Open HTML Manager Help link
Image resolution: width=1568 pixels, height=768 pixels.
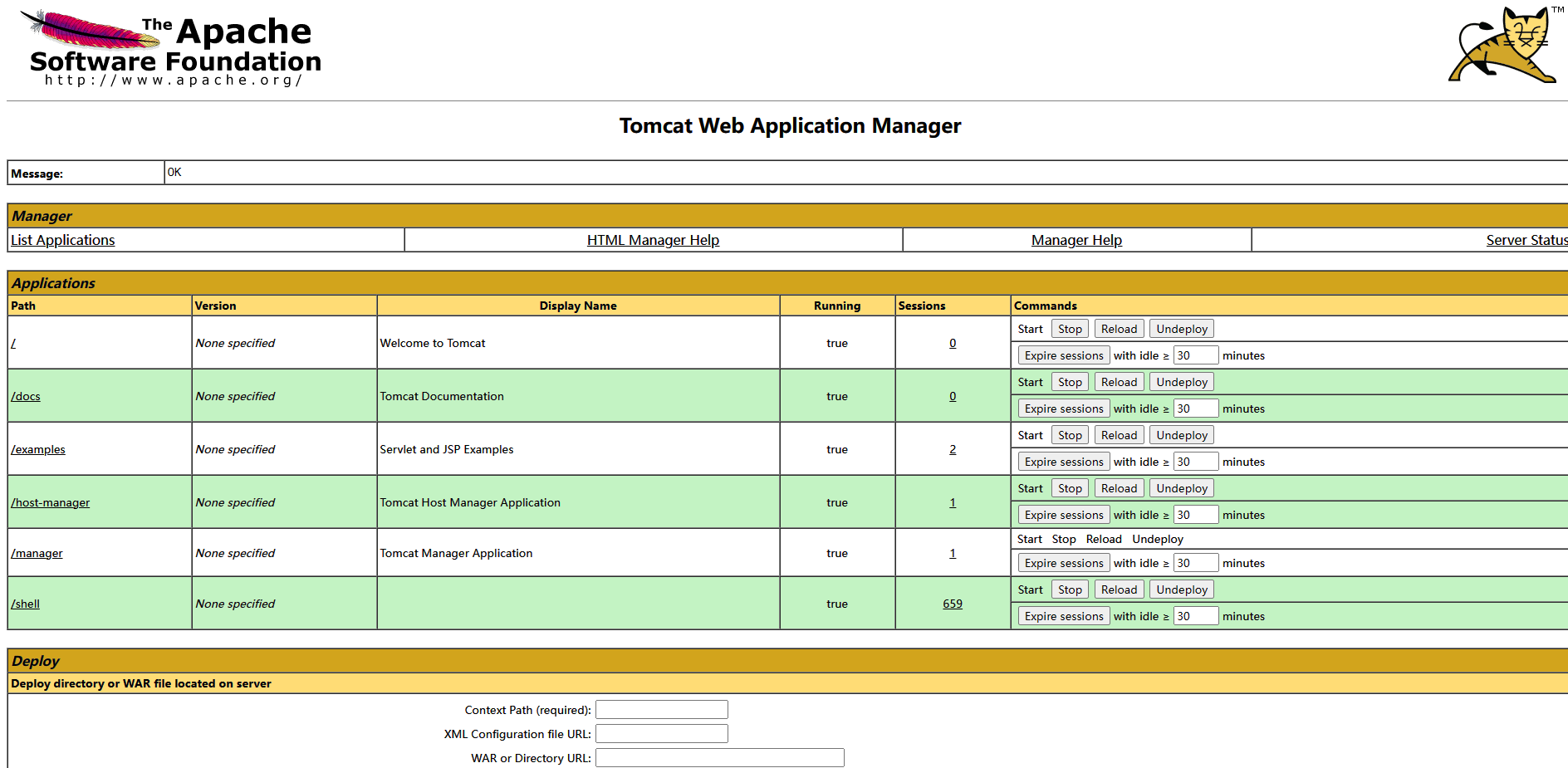pos(653,240)
